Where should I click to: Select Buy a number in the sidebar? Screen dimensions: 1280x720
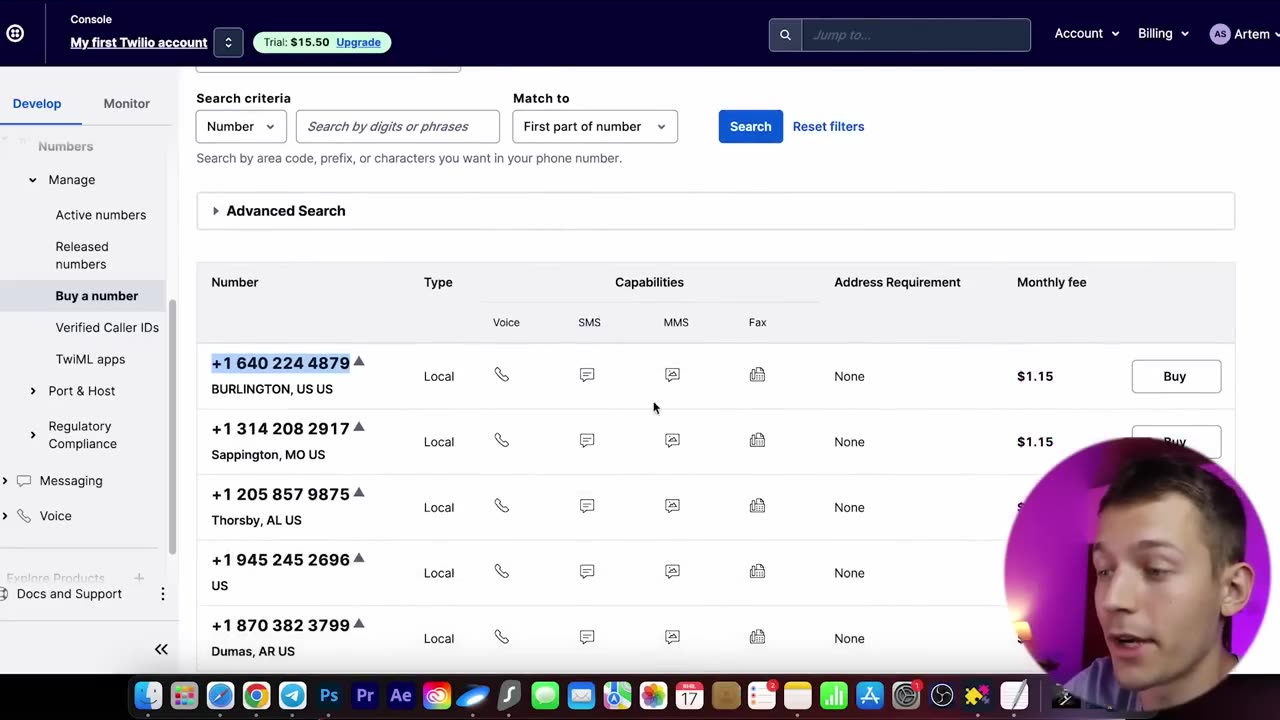pyautogui.click(x=97, y=296)
